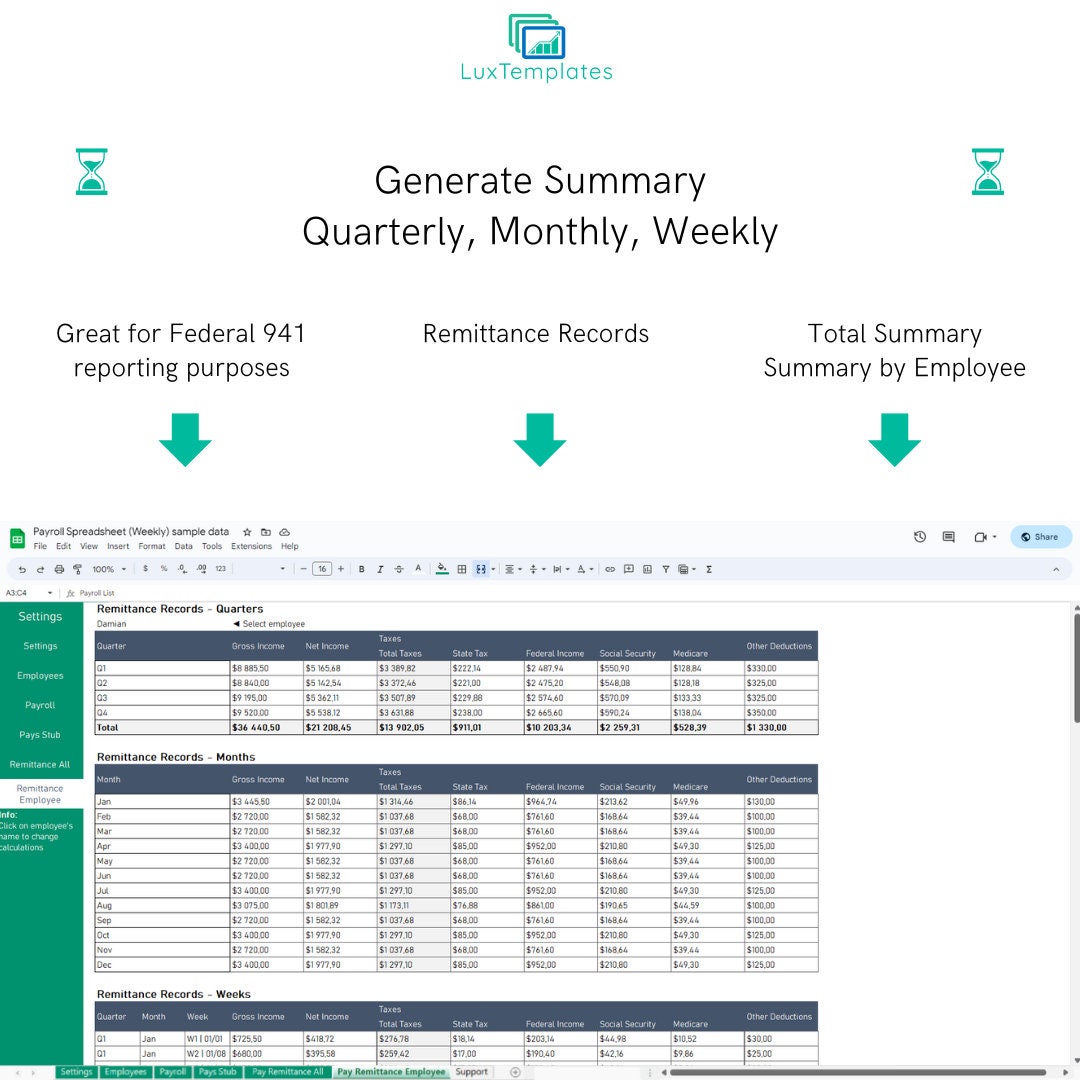Open the Name box dropdown arrow
Image resolution: width=1080 pixels, height=1080 pixels.
pyautogui.click(x=50, y=593)
